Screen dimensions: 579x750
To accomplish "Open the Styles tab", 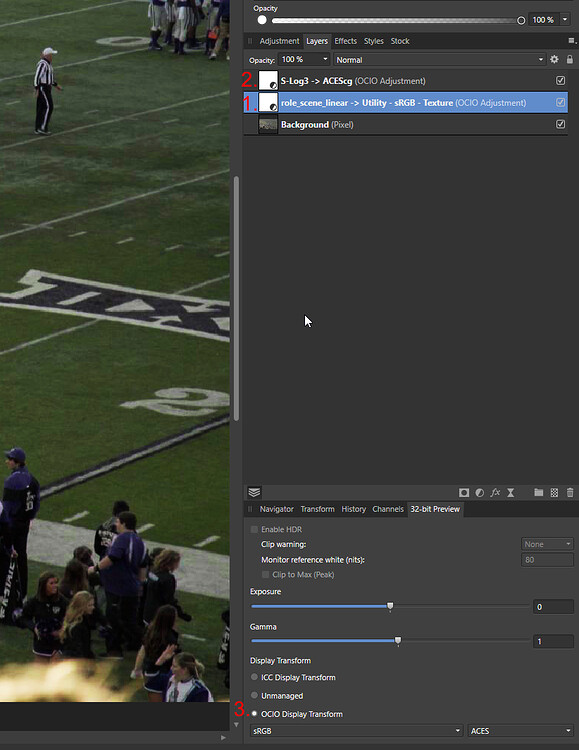I will (x=373, y=41).
